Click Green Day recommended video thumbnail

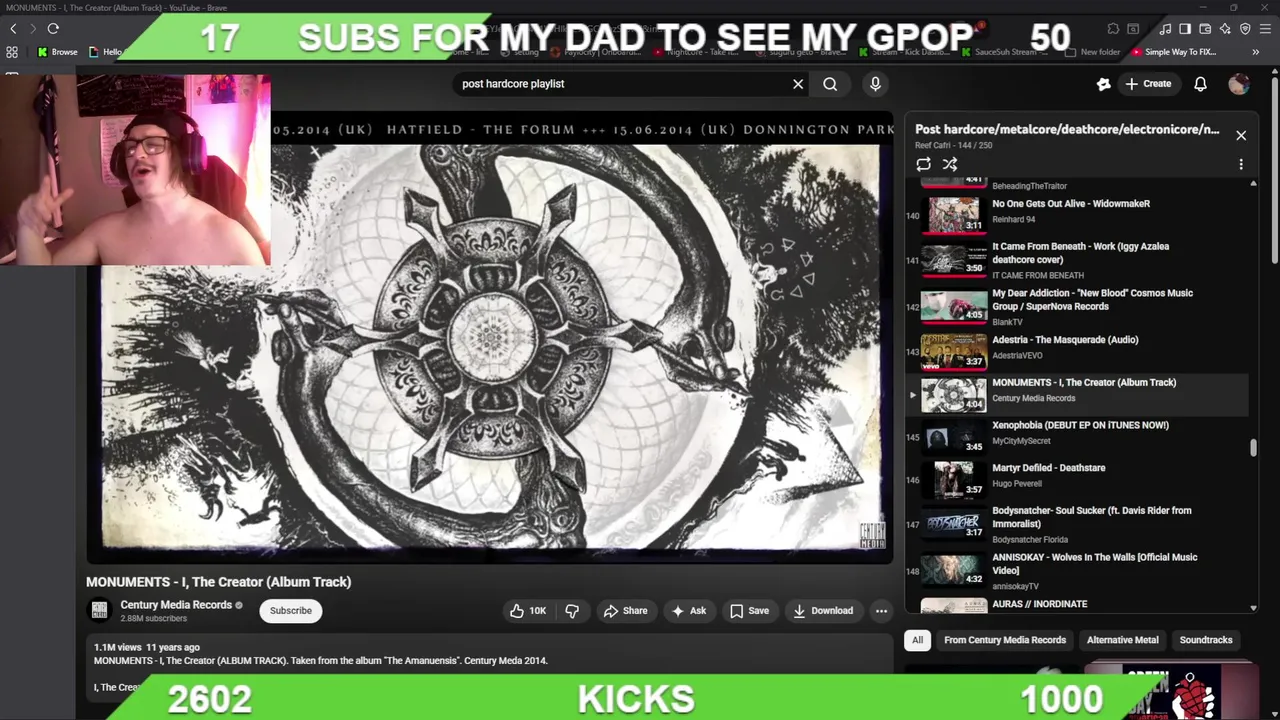tap(1170, 689)
